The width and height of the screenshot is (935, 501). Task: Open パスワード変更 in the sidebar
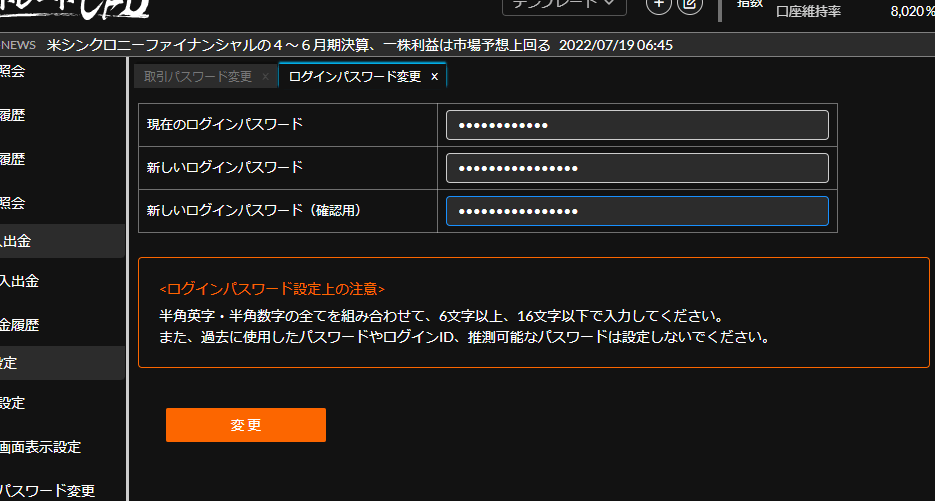pos(47,490)
